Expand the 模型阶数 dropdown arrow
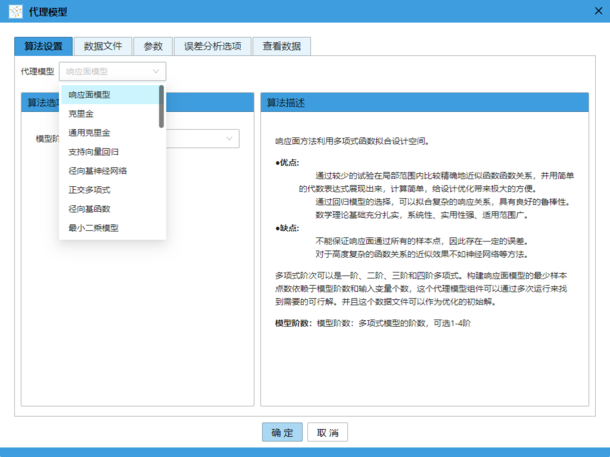 coord(230,138)
